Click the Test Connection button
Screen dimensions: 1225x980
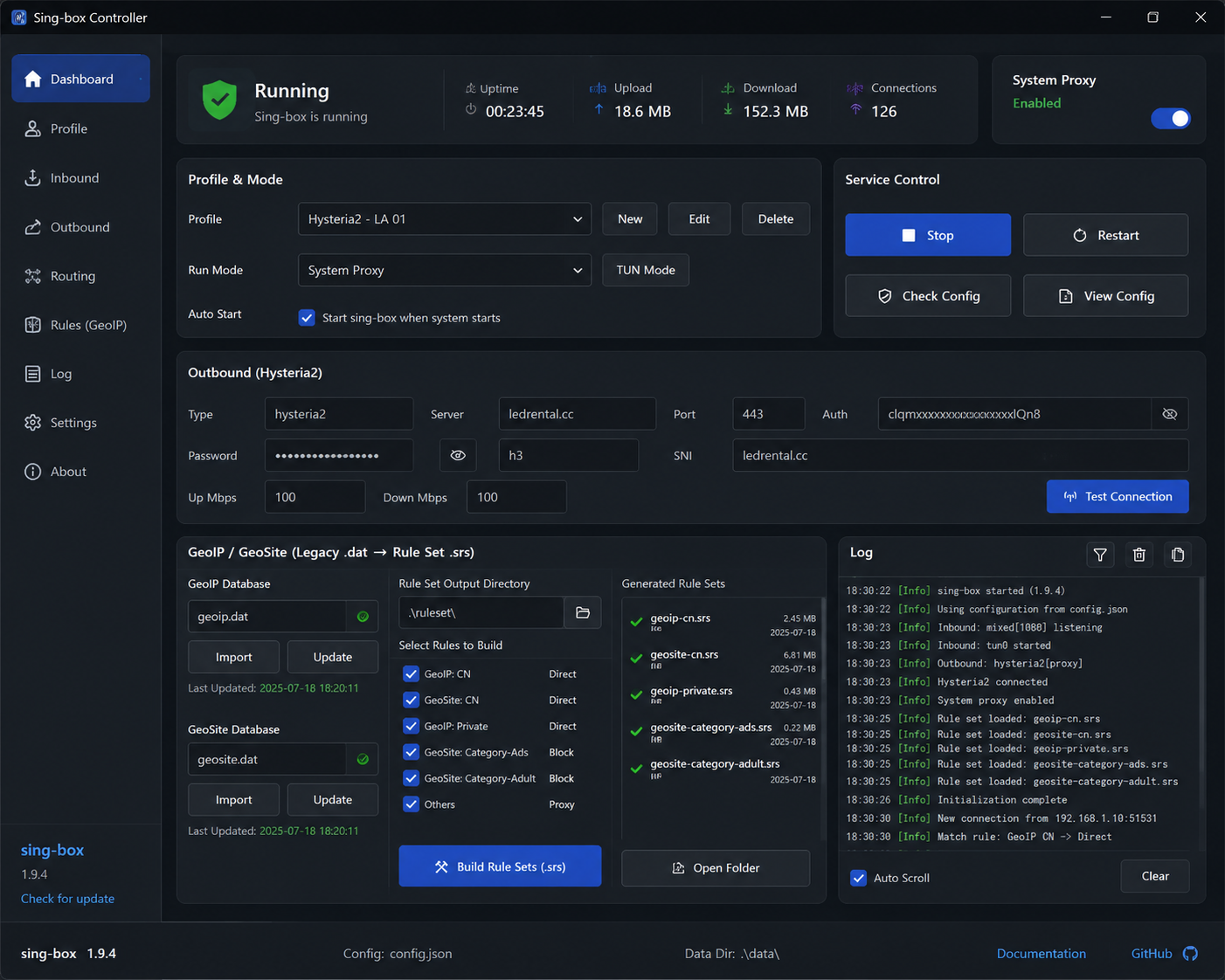[1118, 496]
